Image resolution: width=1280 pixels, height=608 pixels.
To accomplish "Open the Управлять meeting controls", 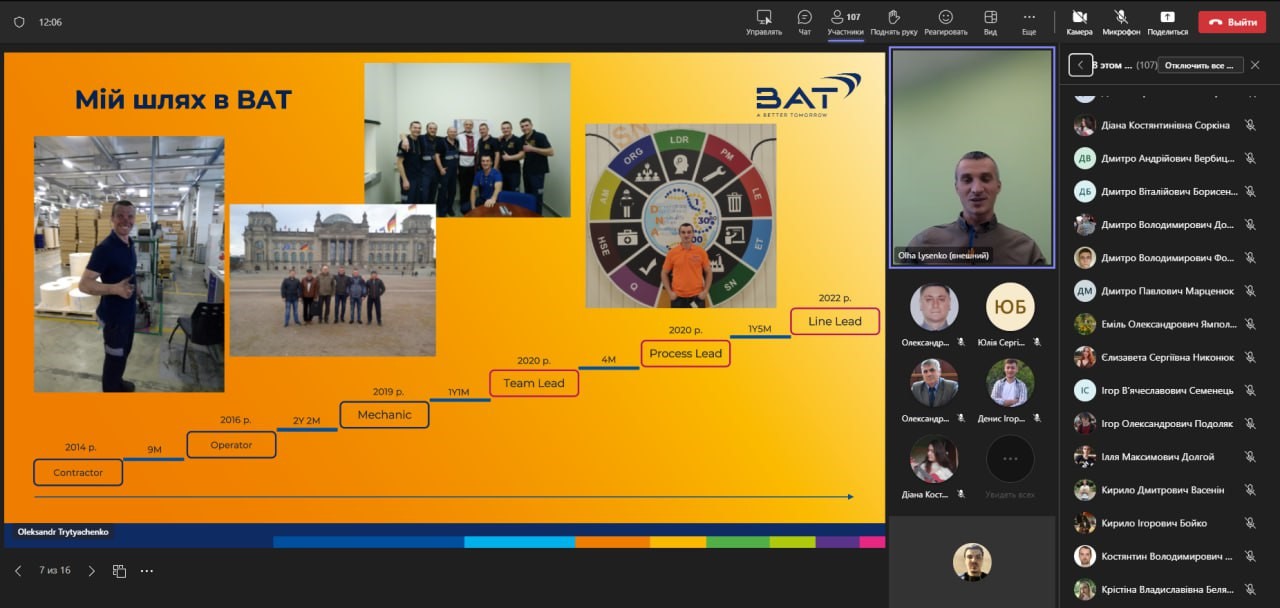I will click(764, 22).
